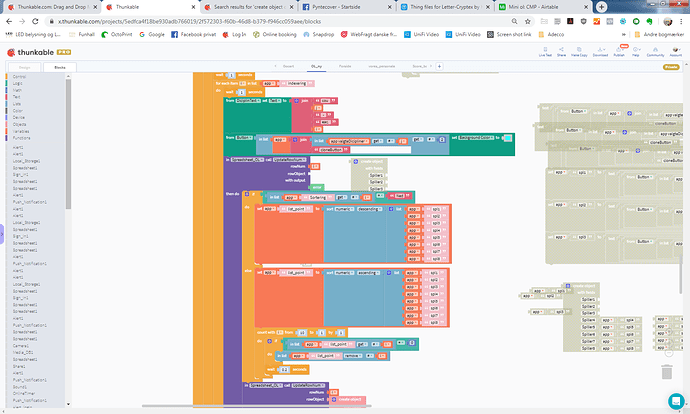Click the Make Copy icon
The width and height of the screenshot is (690, 414).
pyautogui.click(x=579, y=51)
